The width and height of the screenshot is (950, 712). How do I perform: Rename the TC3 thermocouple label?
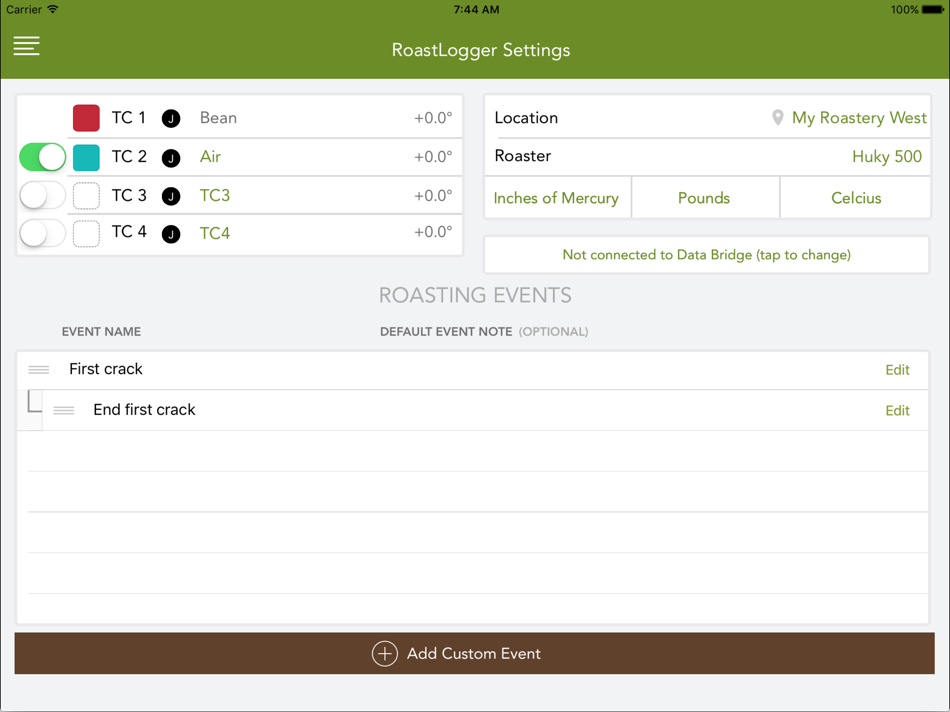215,196
